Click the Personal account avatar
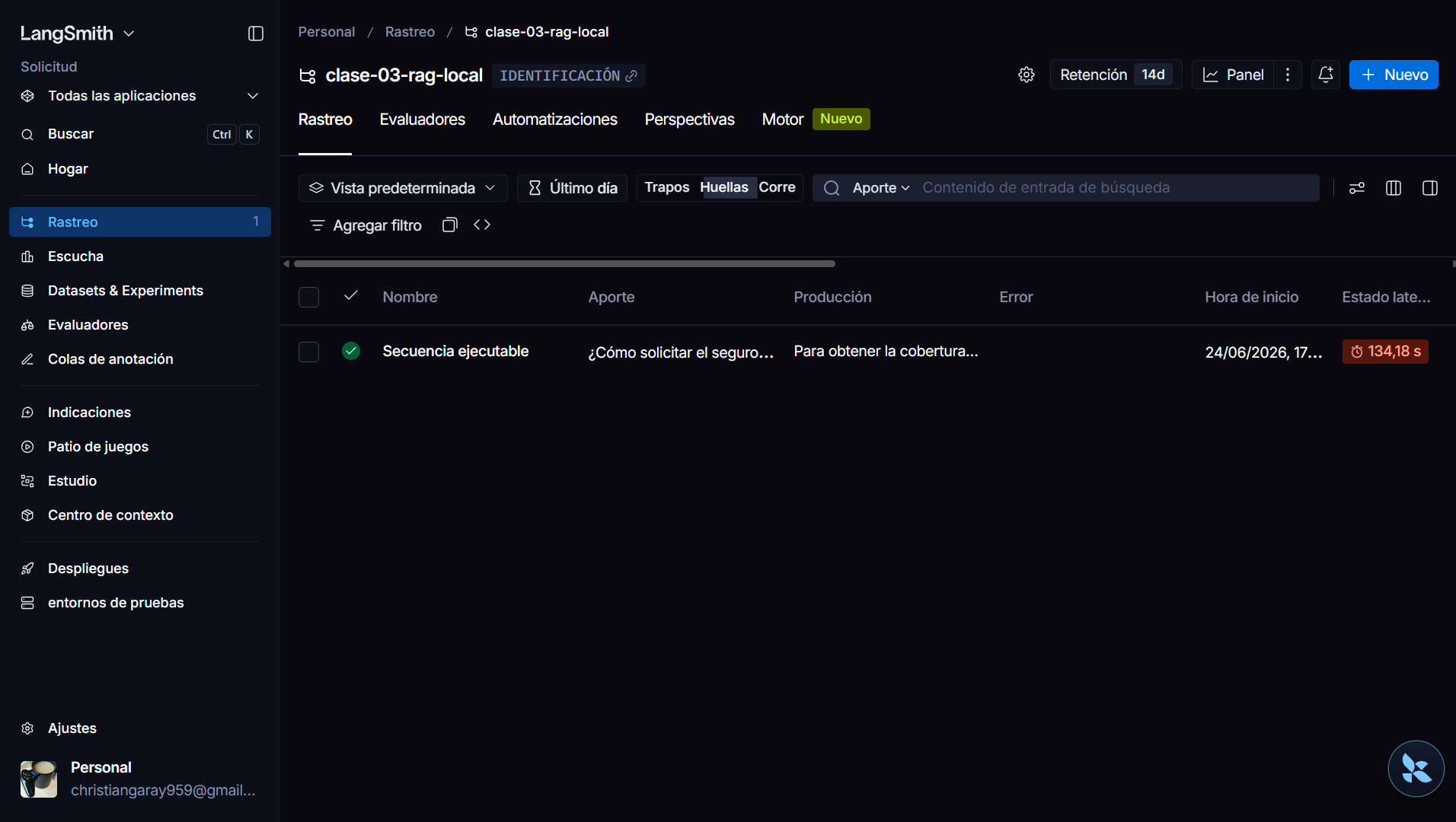The width and height of the screenshot is (1456, 822). point(39,779)
